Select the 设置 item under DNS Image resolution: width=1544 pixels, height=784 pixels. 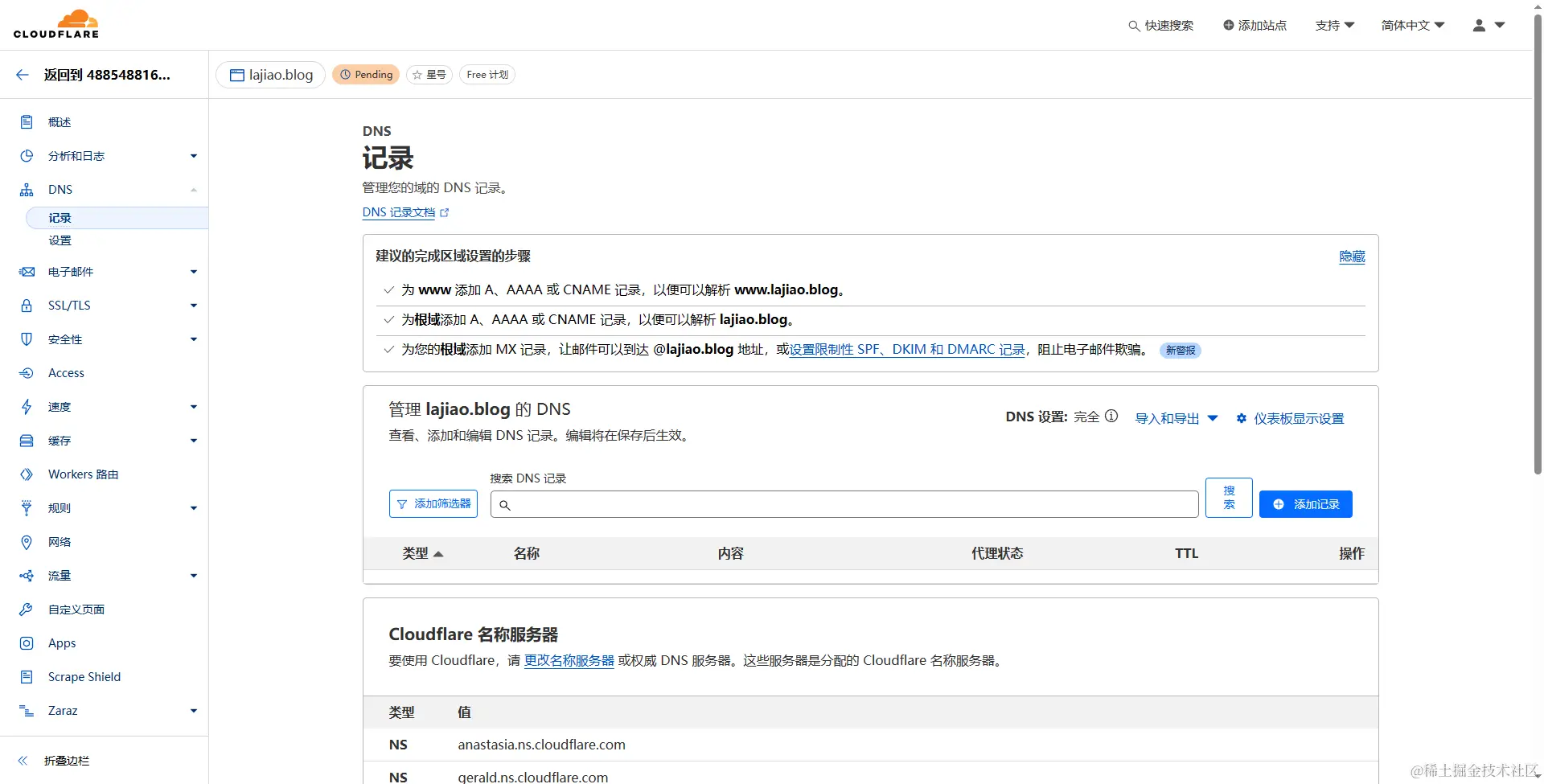(60, 240)
